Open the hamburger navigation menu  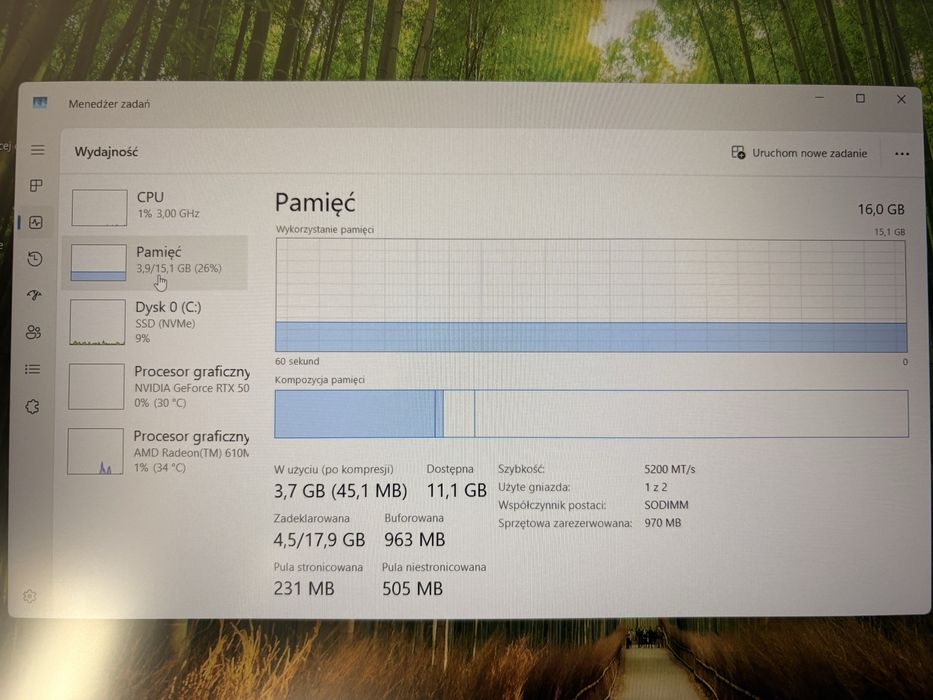point(37,150)
